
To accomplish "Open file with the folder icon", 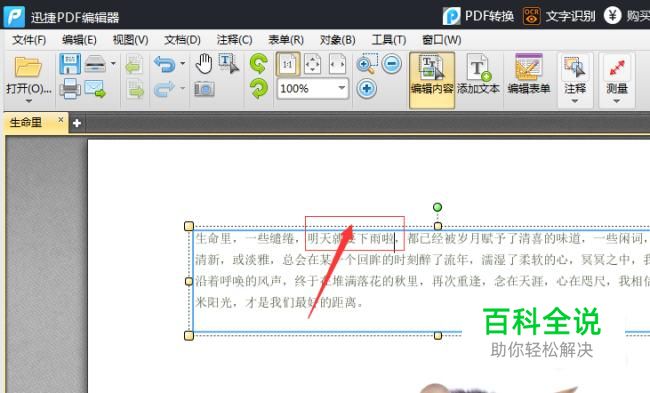I will tap(28, 66).
